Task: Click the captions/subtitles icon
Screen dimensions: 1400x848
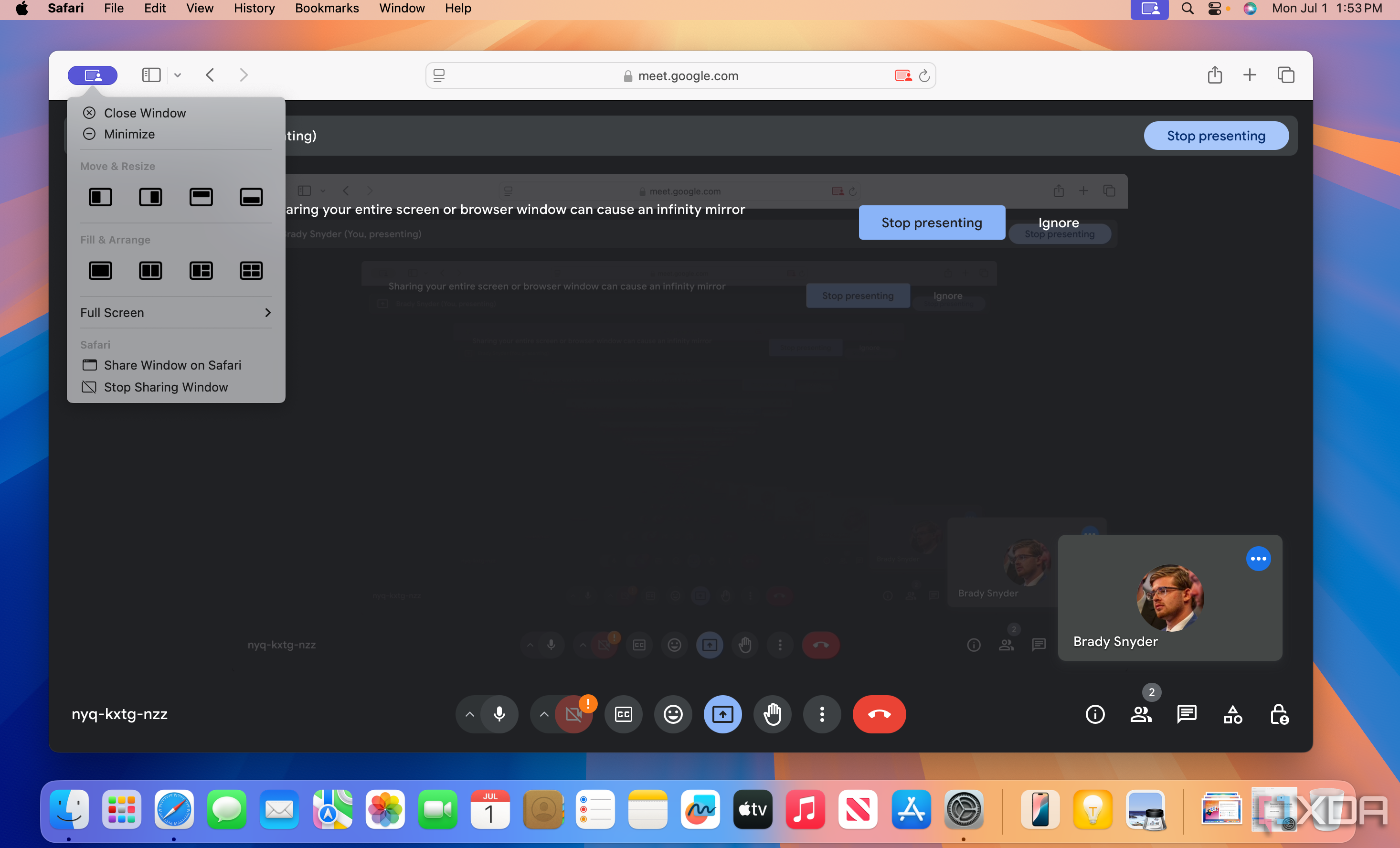Action: click(x=622, y=714)
